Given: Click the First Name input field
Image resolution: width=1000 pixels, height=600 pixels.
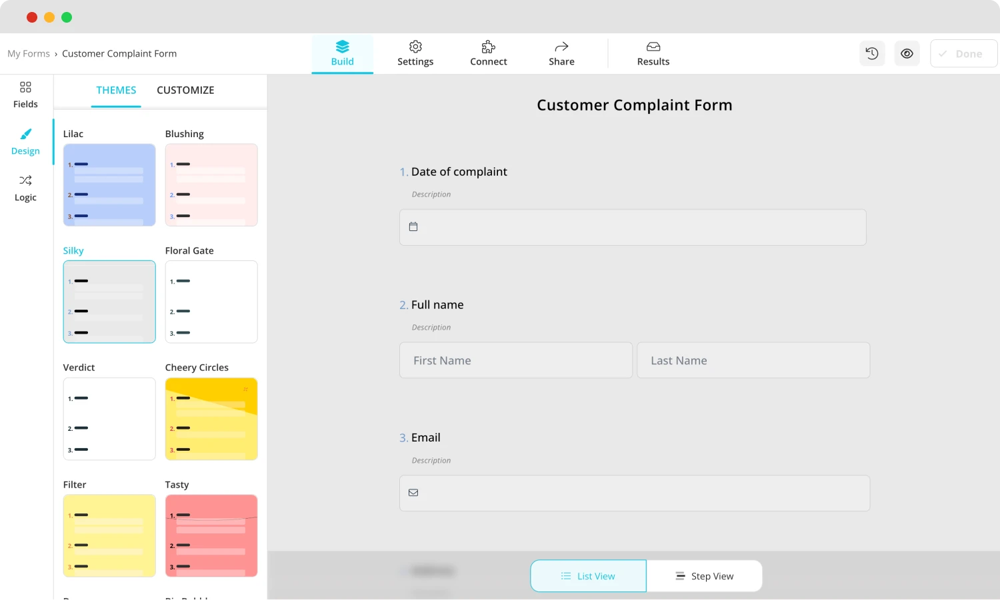Looking at the screenshot, I should tap(515, 360).
